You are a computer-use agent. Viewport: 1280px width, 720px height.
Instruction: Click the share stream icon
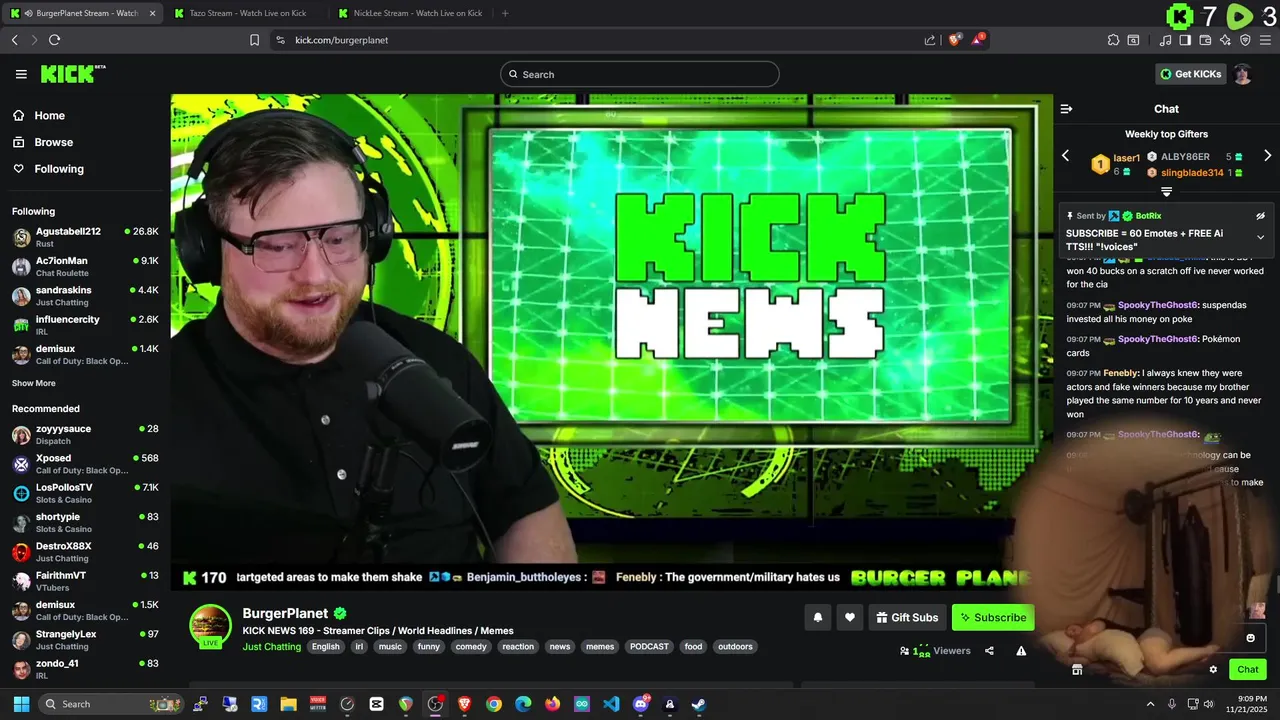pyautogui.click(x=989, y=651)
